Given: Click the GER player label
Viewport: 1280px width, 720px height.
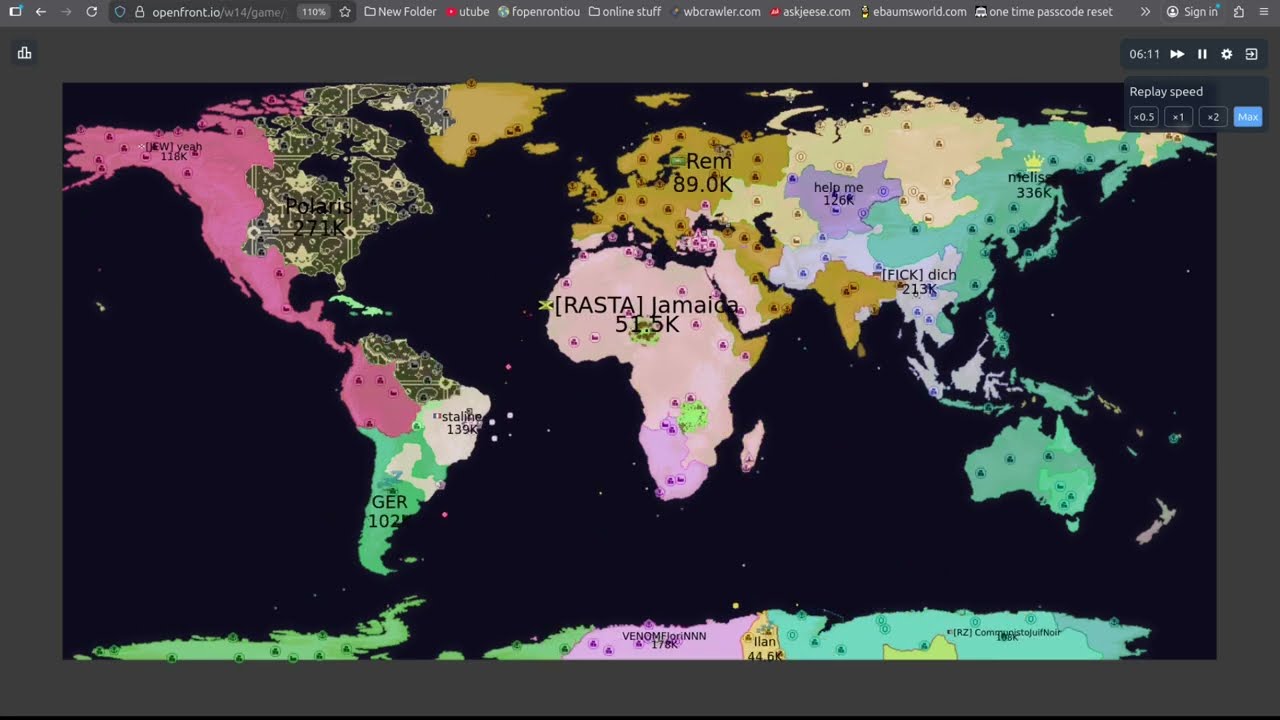Looking at the screenshot, I should 389,502.
